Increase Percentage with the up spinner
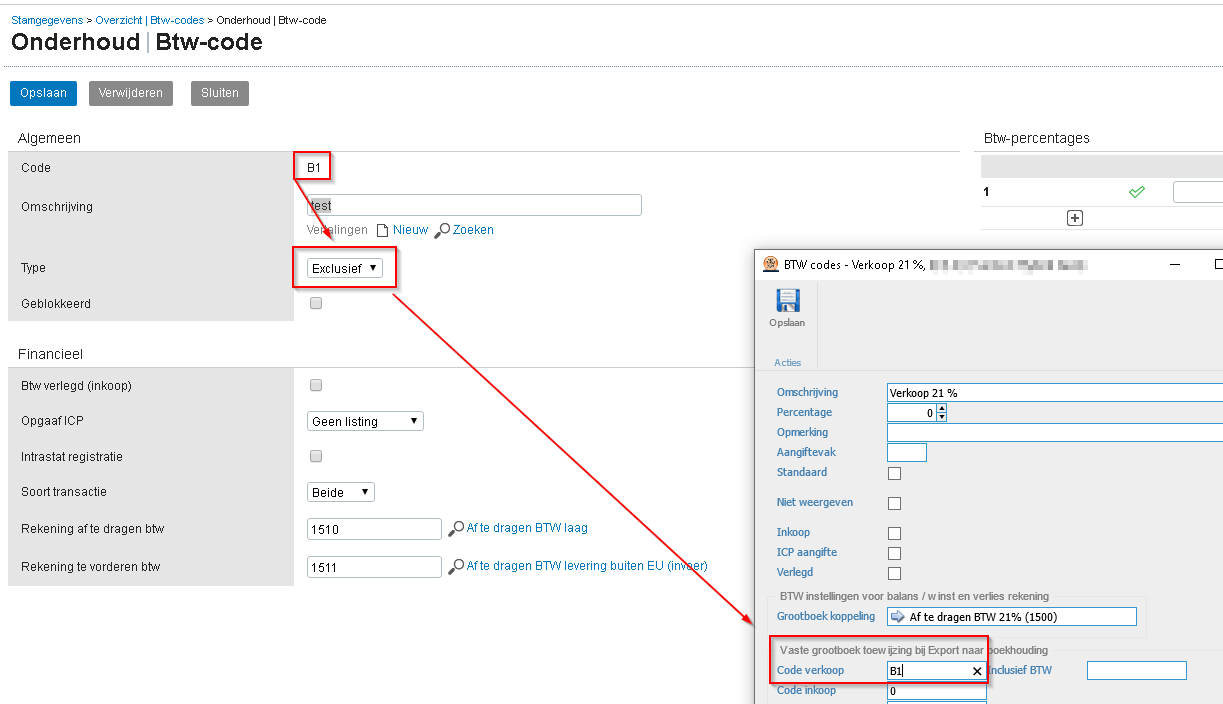This screenshot has height=704, width=1223. tap(941, 408)
